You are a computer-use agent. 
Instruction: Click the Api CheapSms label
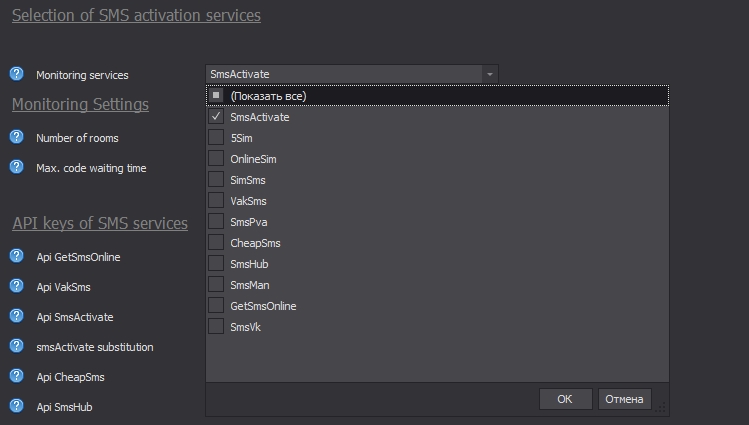71,377
